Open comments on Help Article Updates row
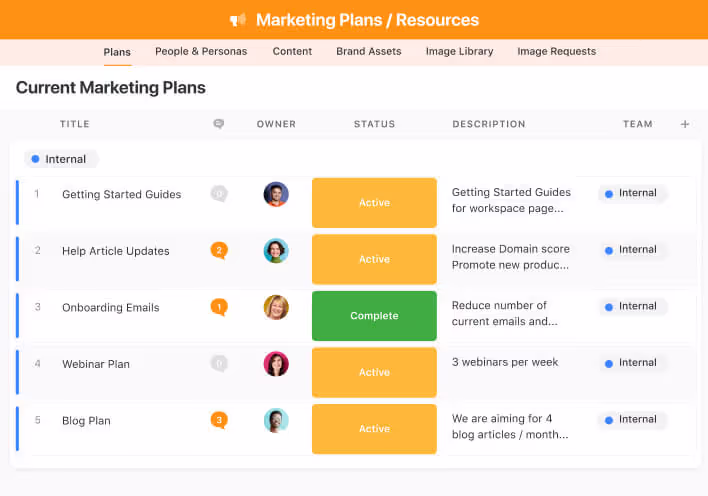This screenshot has width=708, height=496. click(218, 250)
